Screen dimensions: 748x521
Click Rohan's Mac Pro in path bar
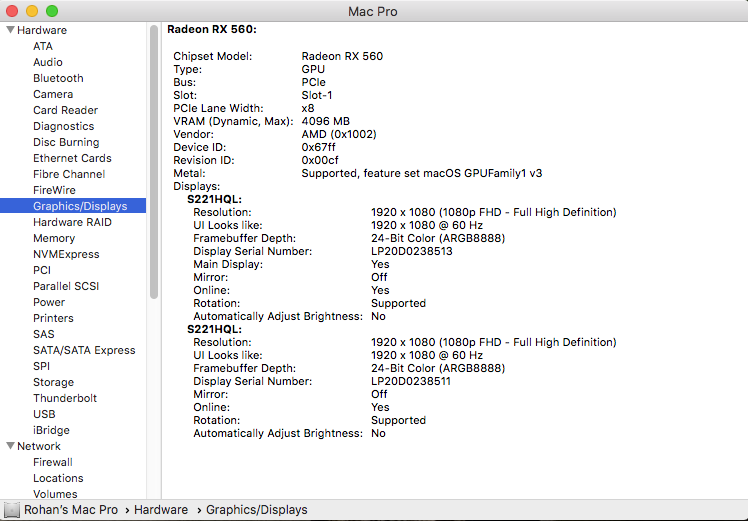[71, 510]
